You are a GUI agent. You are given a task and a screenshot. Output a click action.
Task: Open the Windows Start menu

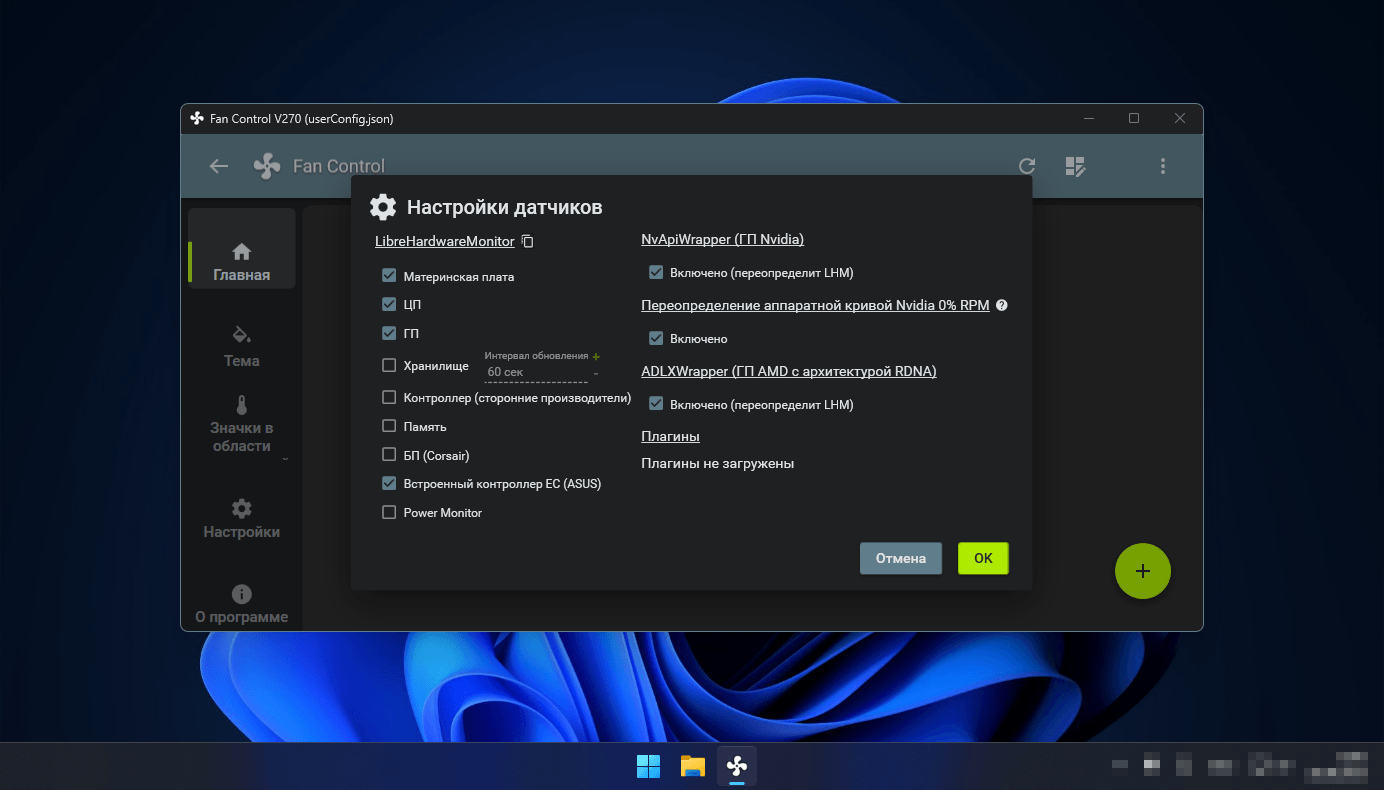[648, 766]
